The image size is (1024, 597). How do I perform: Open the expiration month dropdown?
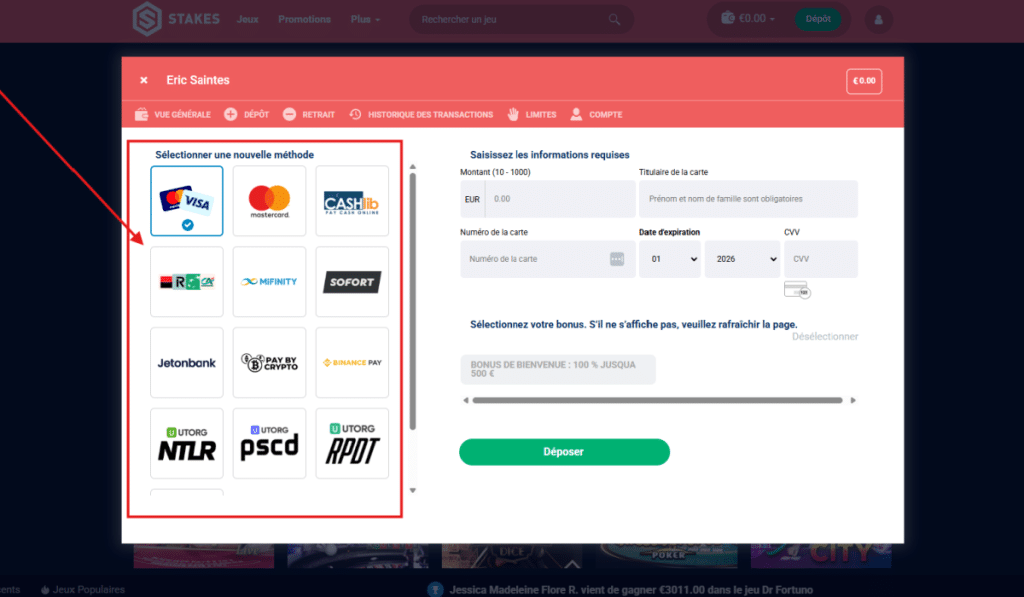tap(669, 259)
